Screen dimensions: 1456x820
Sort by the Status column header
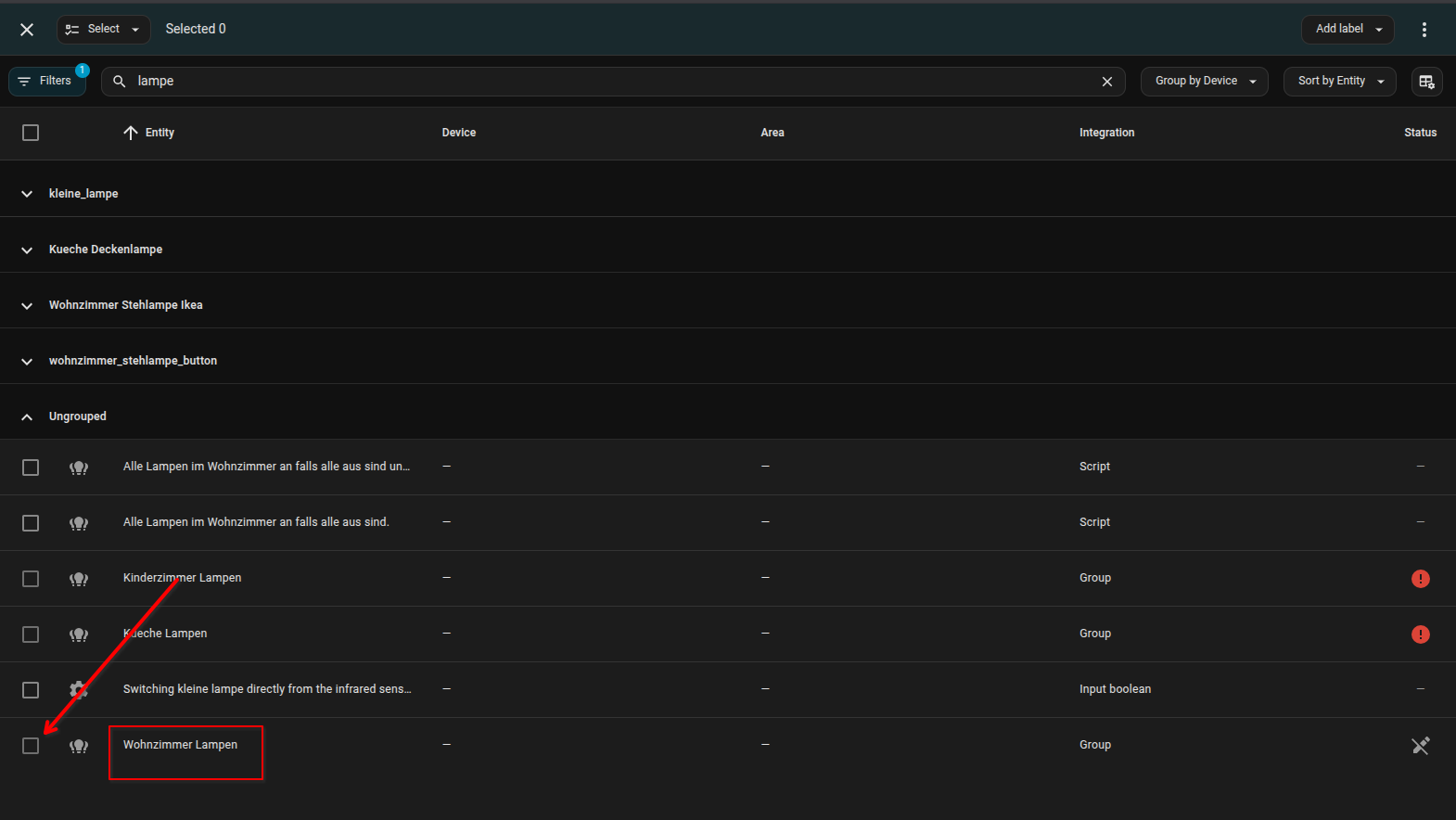click(x=1420, y=133)
